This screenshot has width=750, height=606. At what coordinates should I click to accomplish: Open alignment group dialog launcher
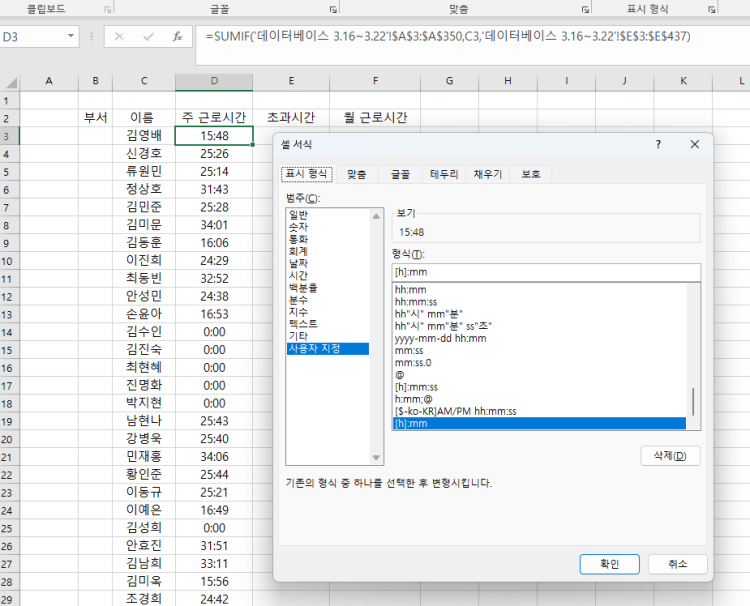click(x=585, y=10)
